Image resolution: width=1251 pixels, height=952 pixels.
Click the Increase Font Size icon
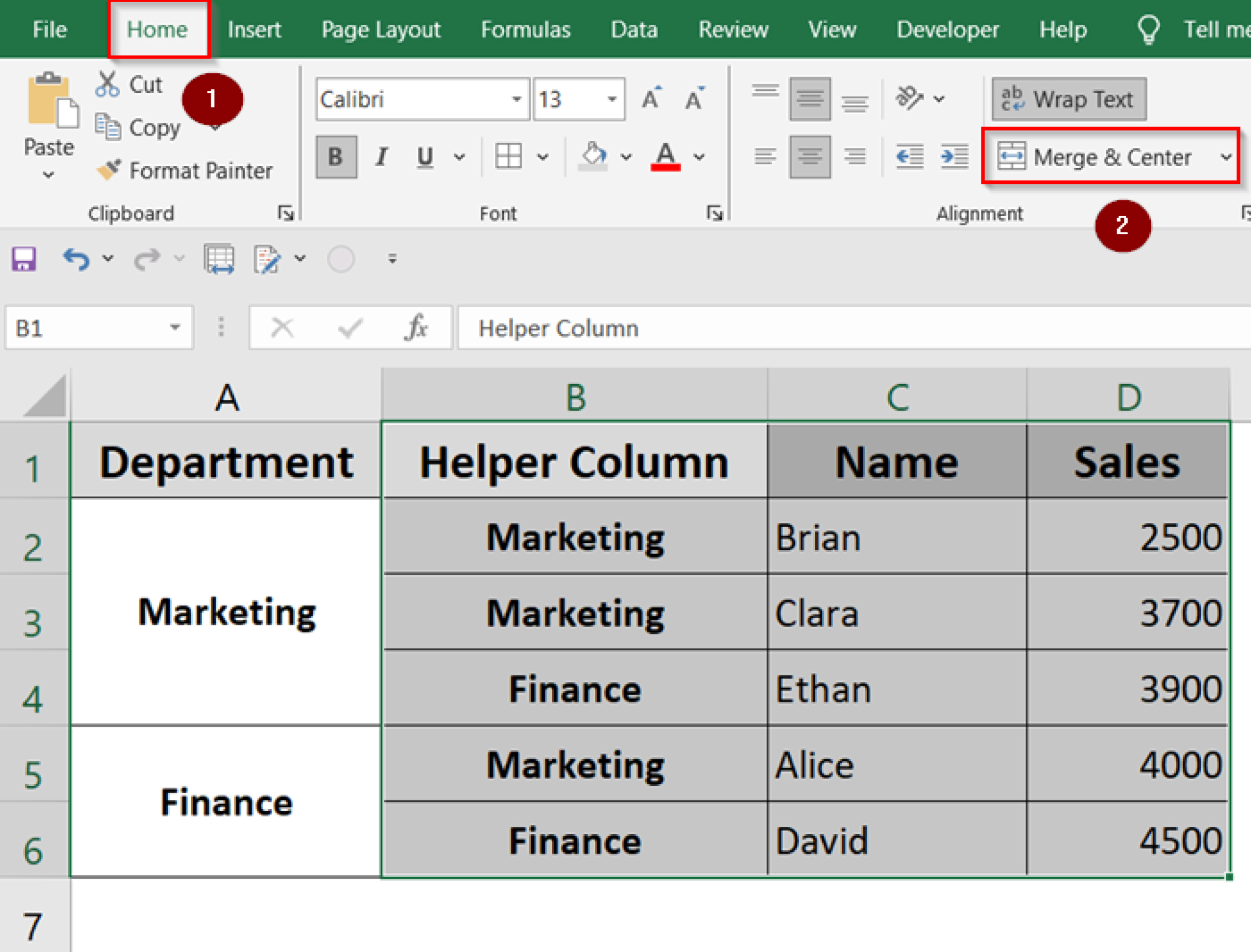[x=652, y=98]
